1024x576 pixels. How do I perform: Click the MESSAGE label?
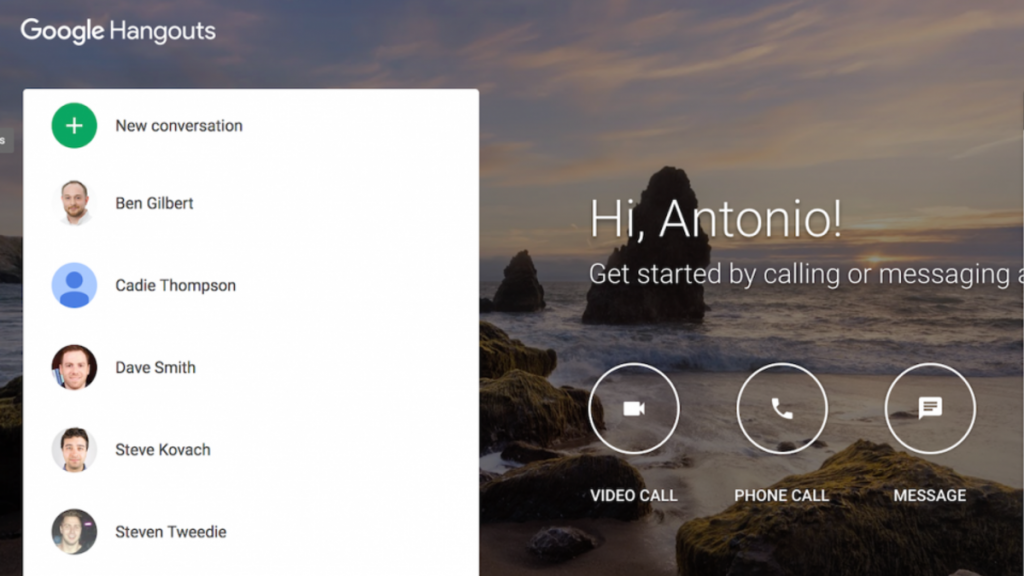[x=930, y=496]
